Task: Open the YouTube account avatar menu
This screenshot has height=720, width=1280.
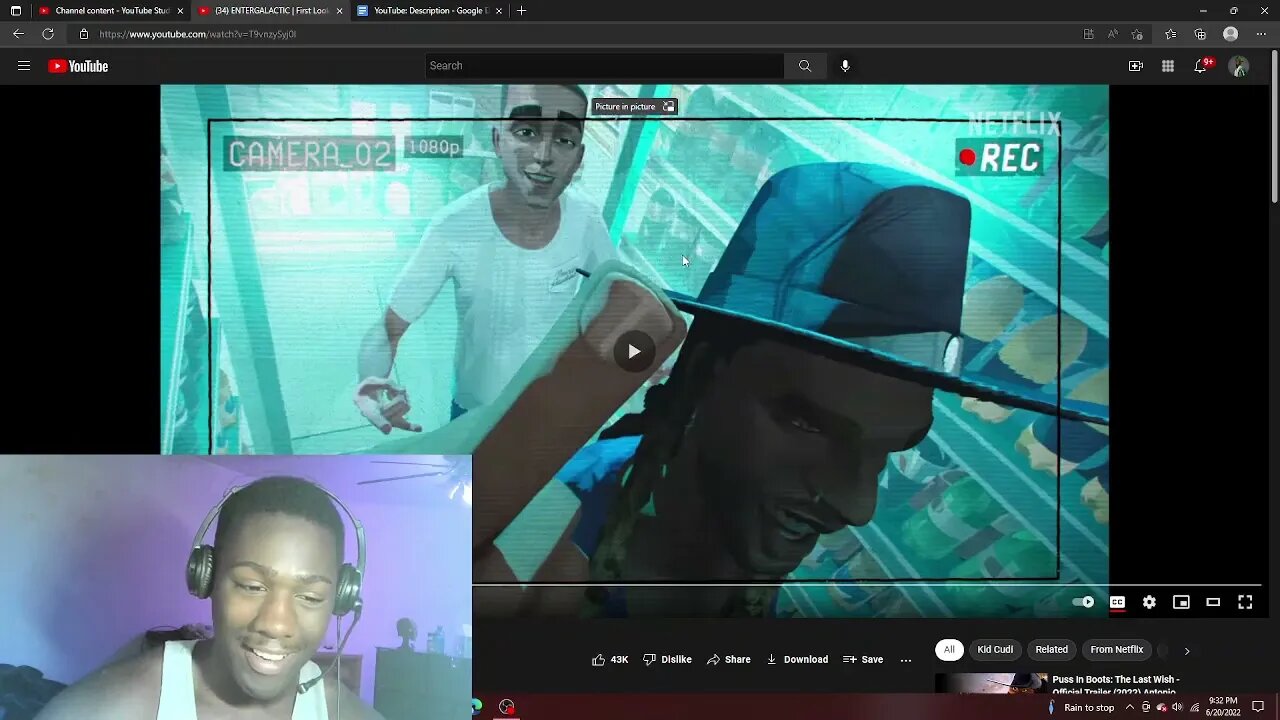Action: pos(1239,66)
